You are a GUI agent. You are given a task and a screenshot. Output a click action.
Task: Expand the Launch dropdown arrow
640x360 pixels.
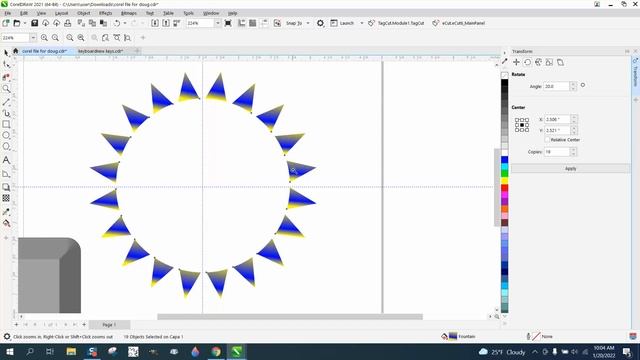[362, 23]
